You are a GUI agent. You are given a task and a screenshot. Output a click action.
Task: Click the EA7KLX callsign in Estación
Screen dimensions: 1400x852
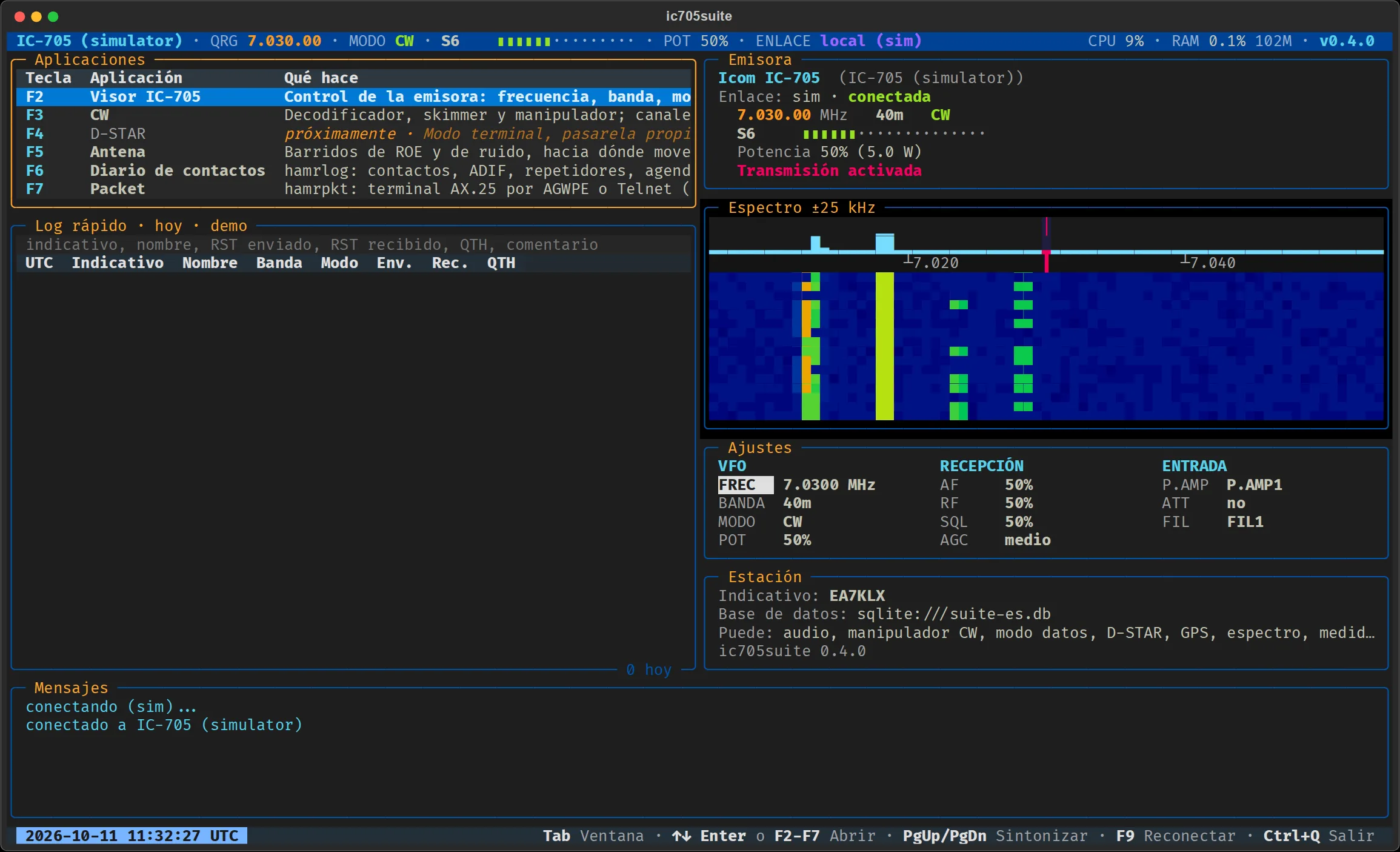coord(857,595)
